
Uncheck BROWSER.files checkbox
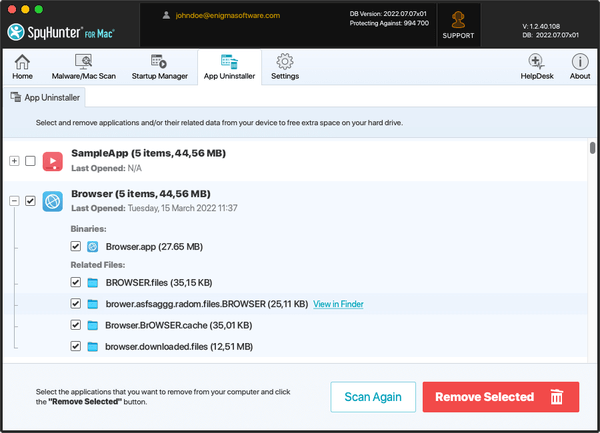click(76, 283)
